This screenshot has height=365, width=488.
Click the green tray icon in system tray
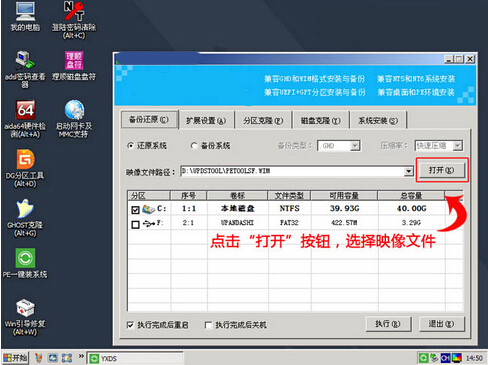pos(423,358)
